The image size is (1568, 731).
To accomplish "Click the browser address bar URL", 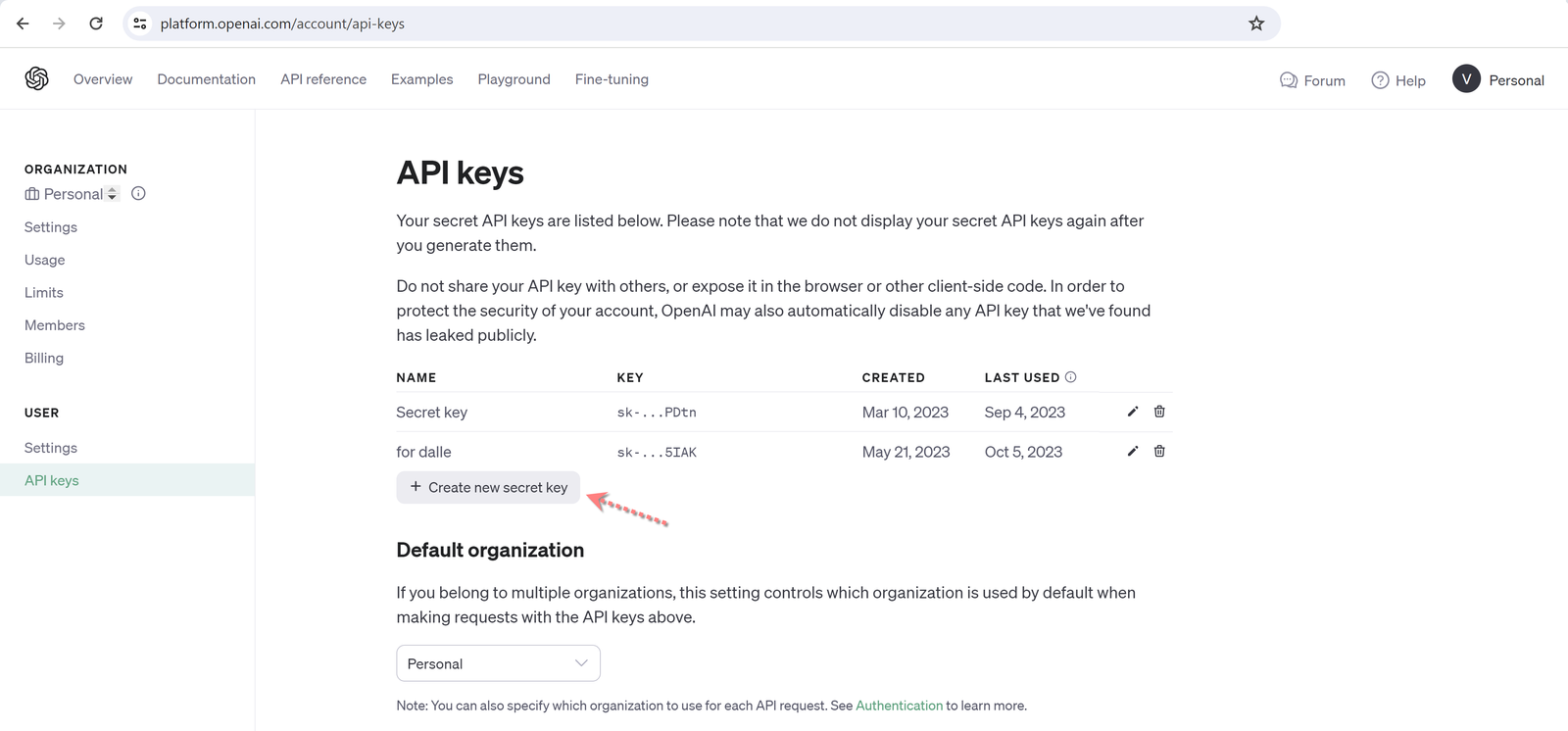I will coord(282,24).
